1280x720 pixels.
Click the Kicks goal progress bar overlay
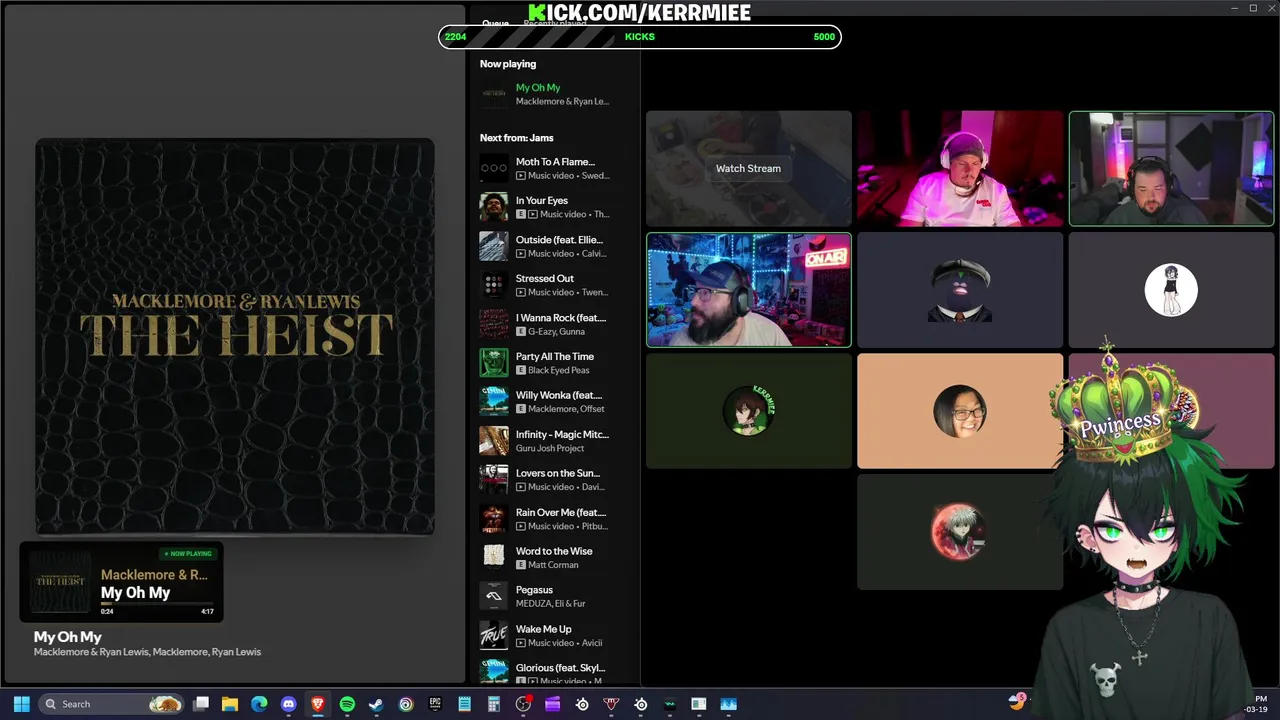coord(640,37)
